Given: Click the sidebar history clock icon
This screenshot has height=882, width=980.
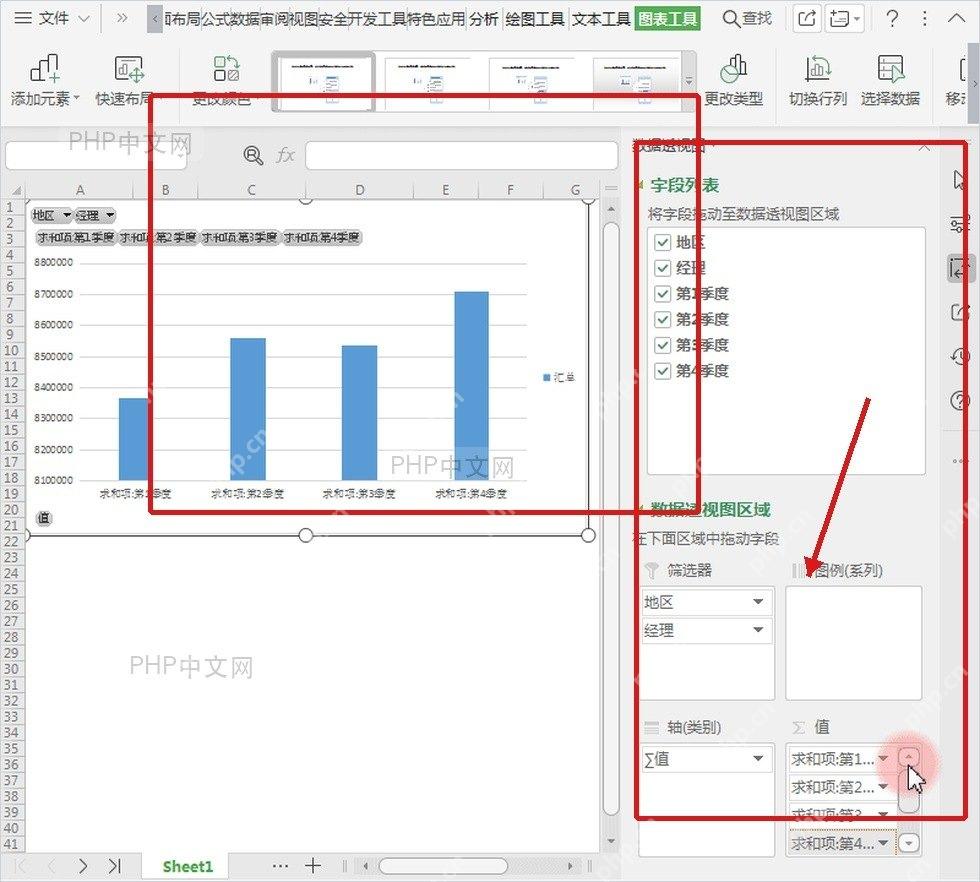Looking at the screenshot, I should pos(959,356).
